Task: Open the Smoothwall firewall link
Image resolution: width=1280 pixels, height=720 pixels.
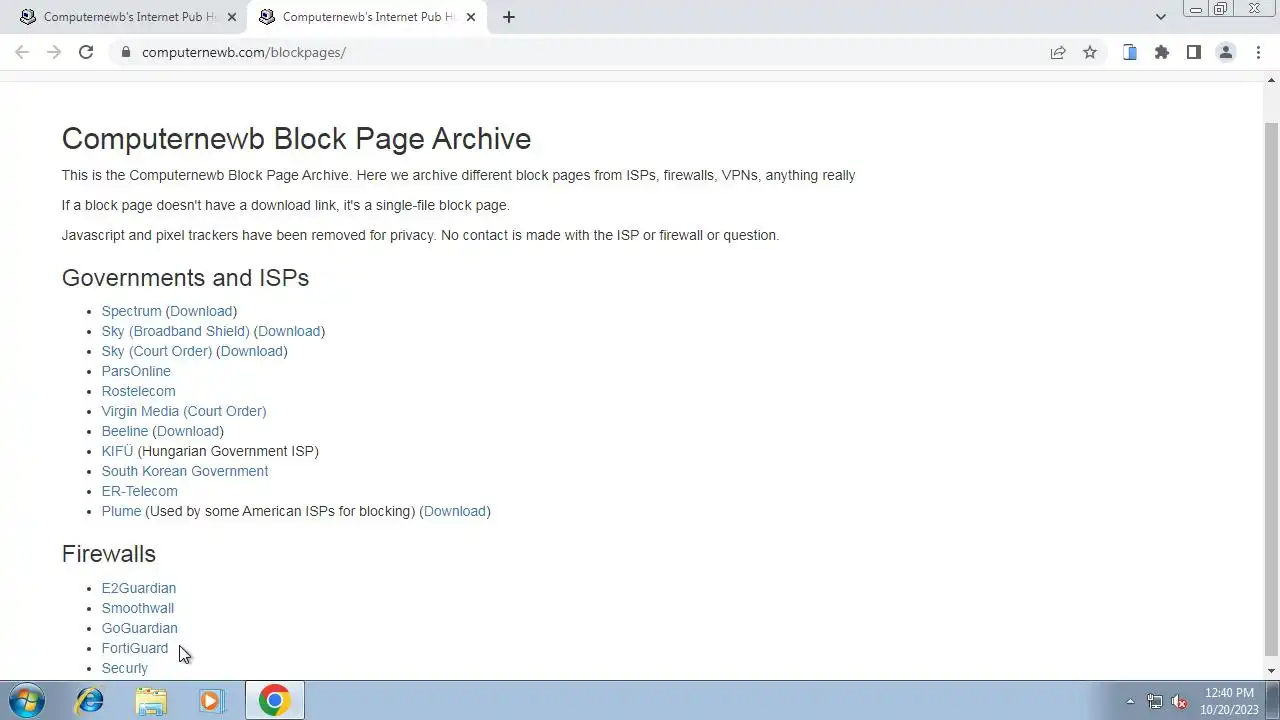Action: [x=137, y=608]
